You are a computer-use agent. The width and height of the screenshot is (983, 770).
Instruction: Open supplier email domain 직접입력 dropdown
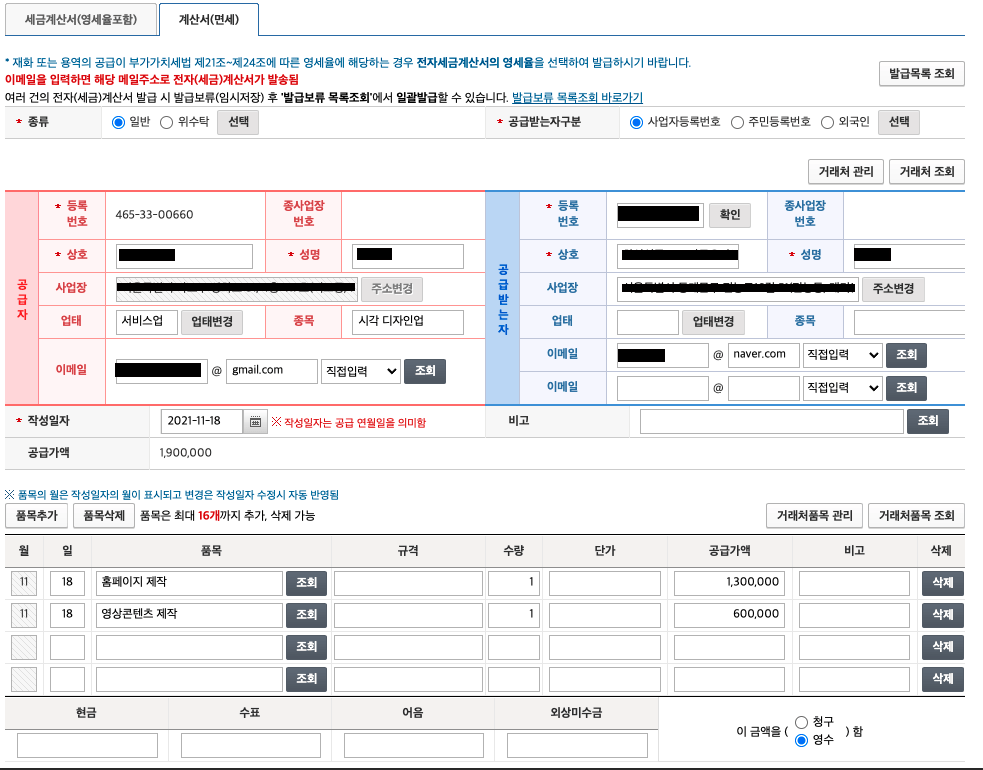361,371
